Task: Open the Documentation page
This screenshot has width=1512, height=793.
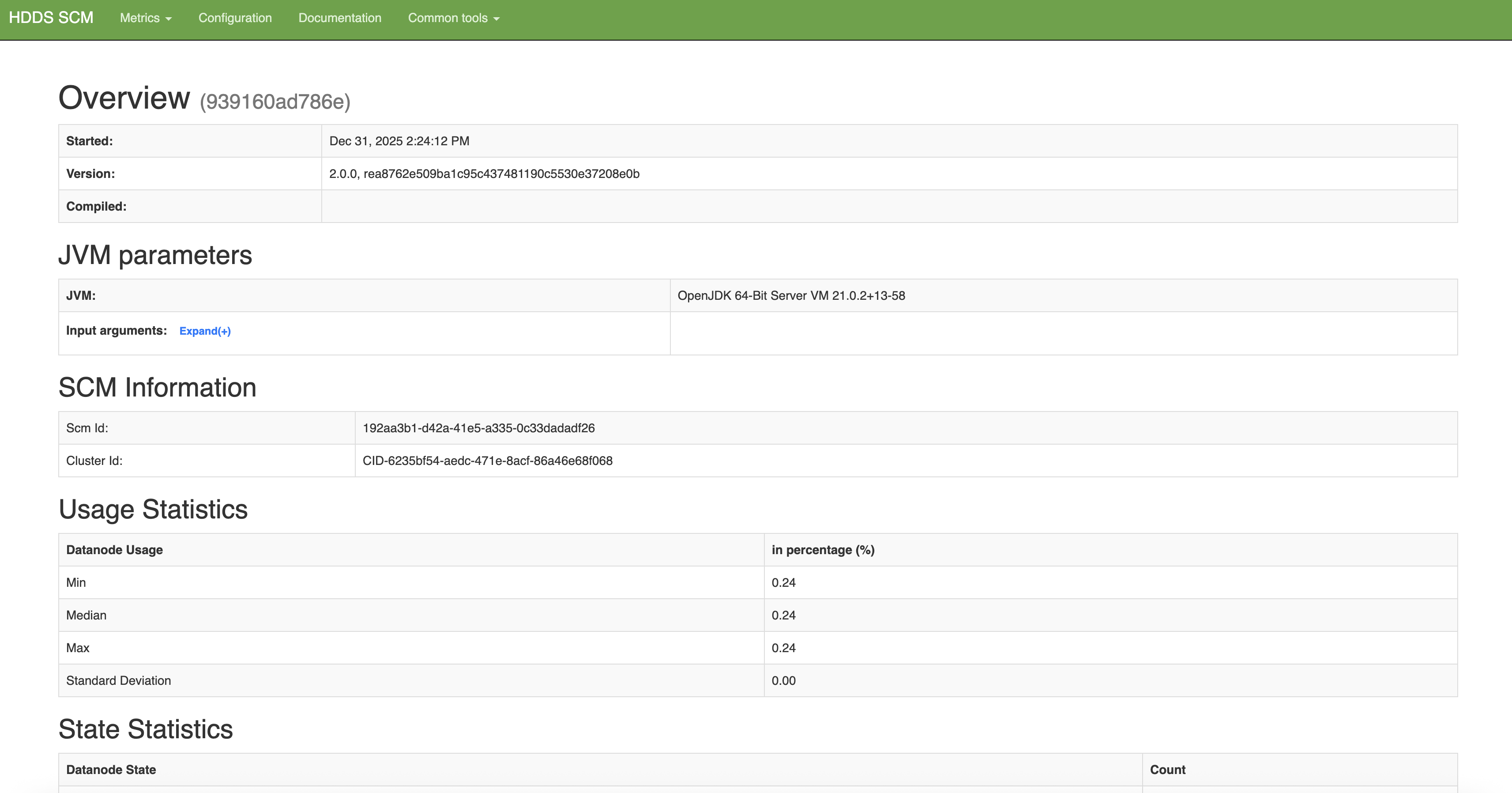Action: pos(339,18)
